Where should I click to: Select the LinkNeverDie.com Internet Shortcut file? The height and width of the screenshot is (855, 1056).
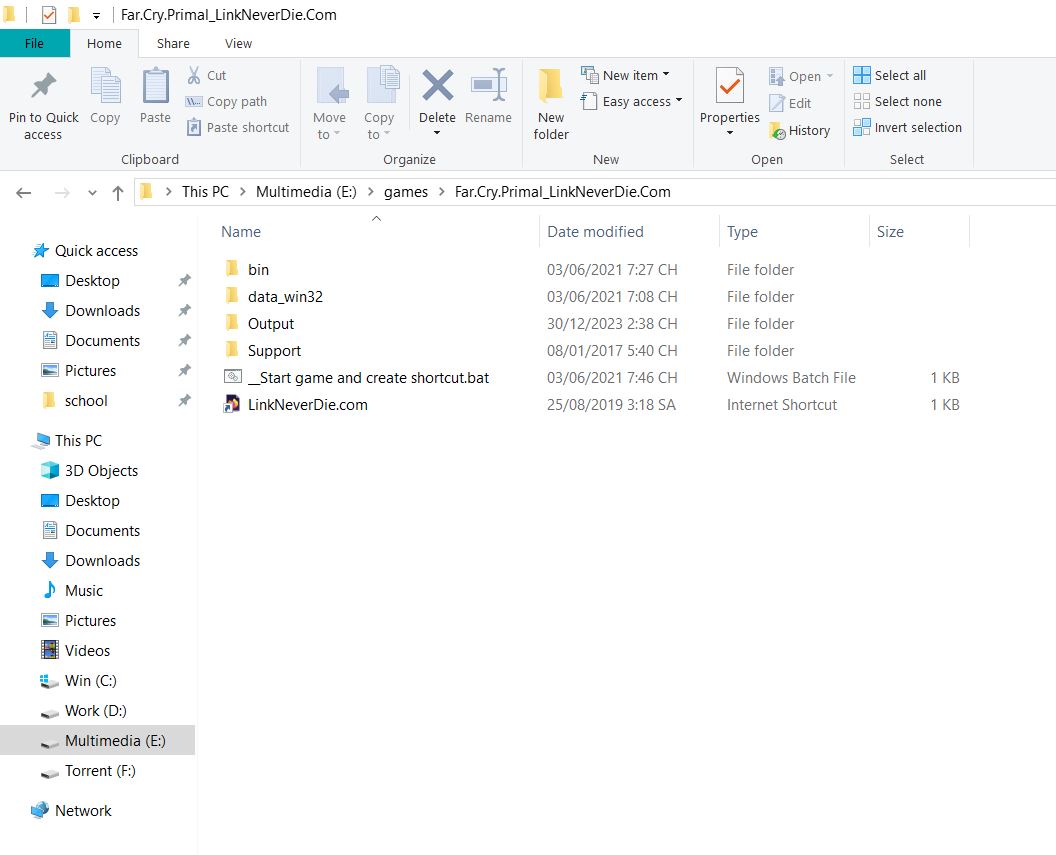[x=307, y=405]
